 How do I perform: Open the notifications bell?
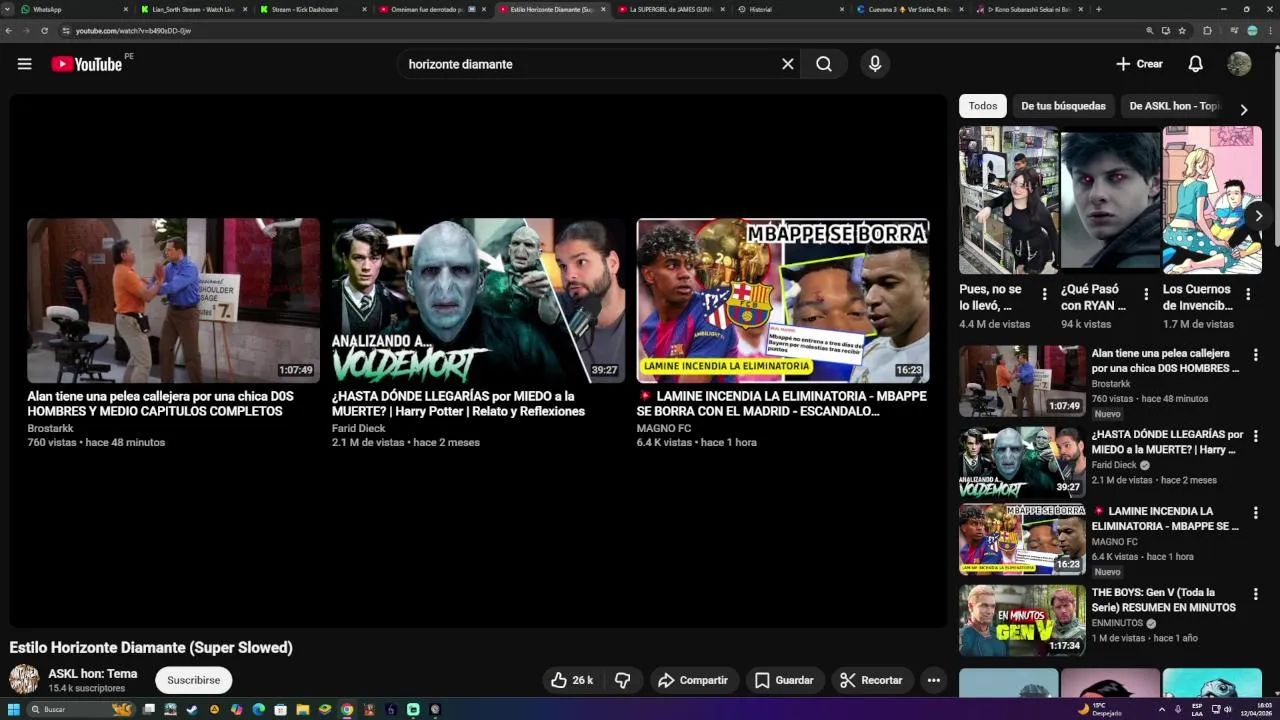(1195, 64)
